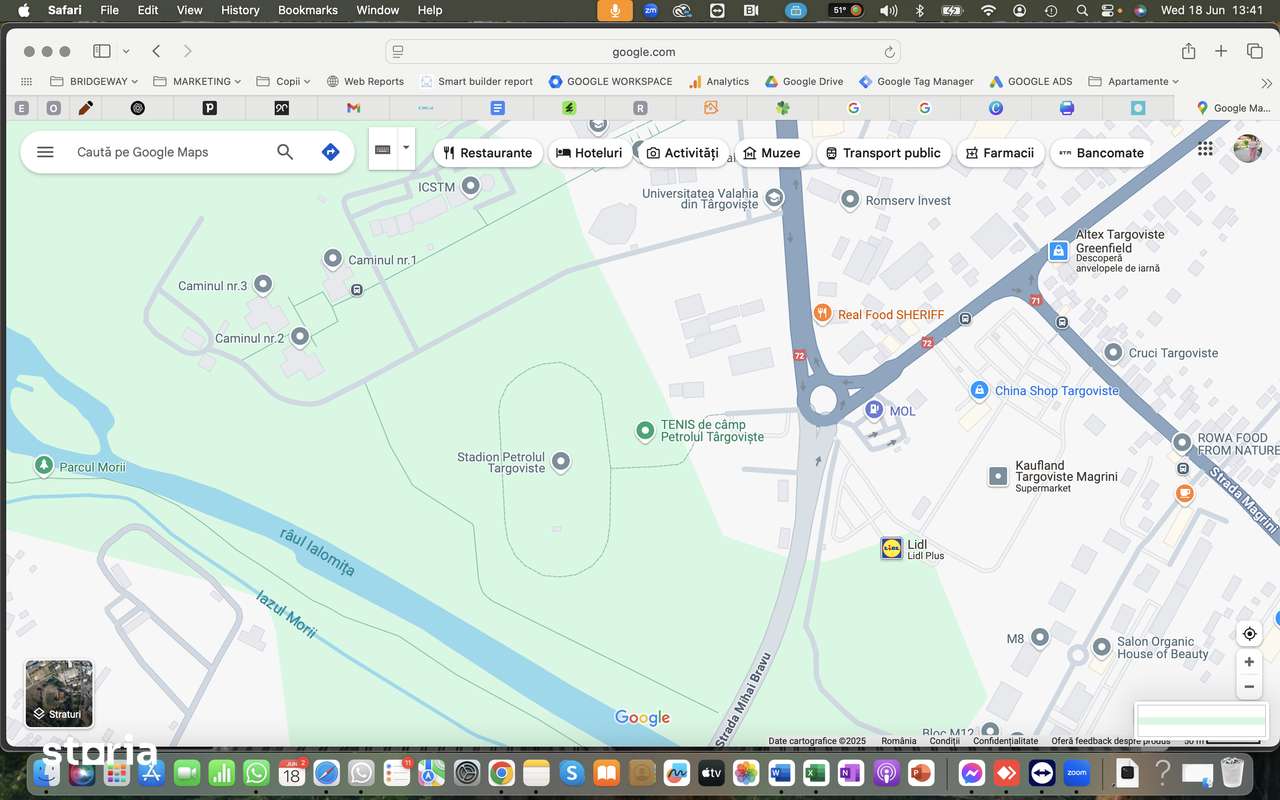Click the MOL gas station pin
This screenshot has width=1280, height=800.
pos(874,410)
